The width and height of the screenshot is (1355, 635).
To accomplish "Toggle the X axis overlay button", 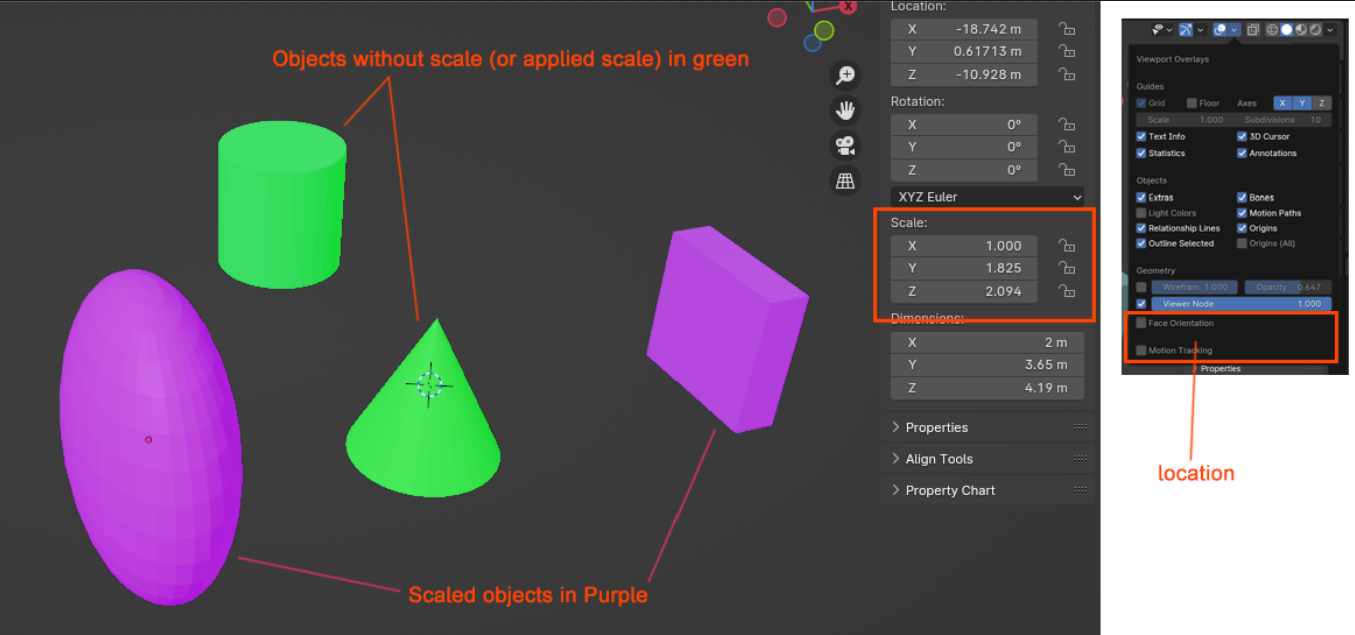I will point(1283,103).
